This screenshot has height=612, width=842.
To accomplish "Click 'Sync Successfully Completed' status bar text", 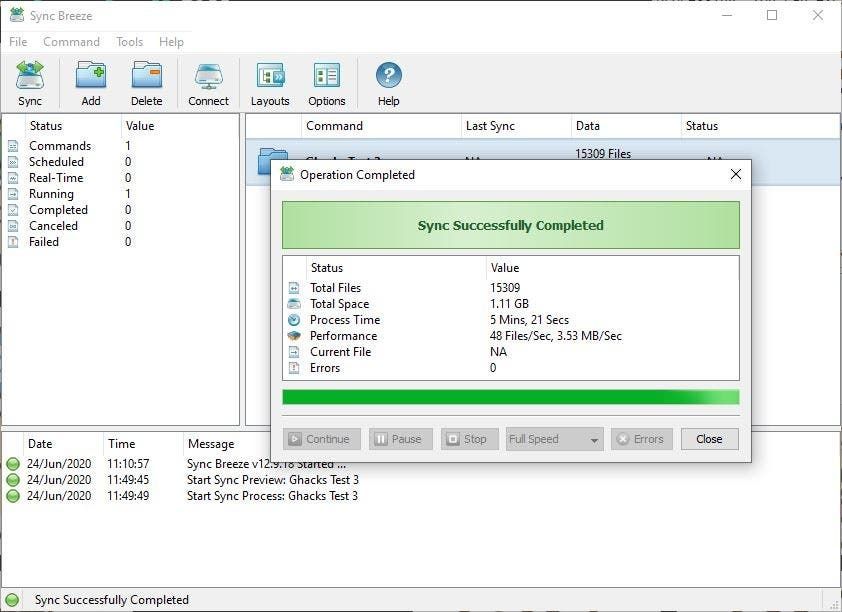I will pyautogui.click(x=112, y=600).
